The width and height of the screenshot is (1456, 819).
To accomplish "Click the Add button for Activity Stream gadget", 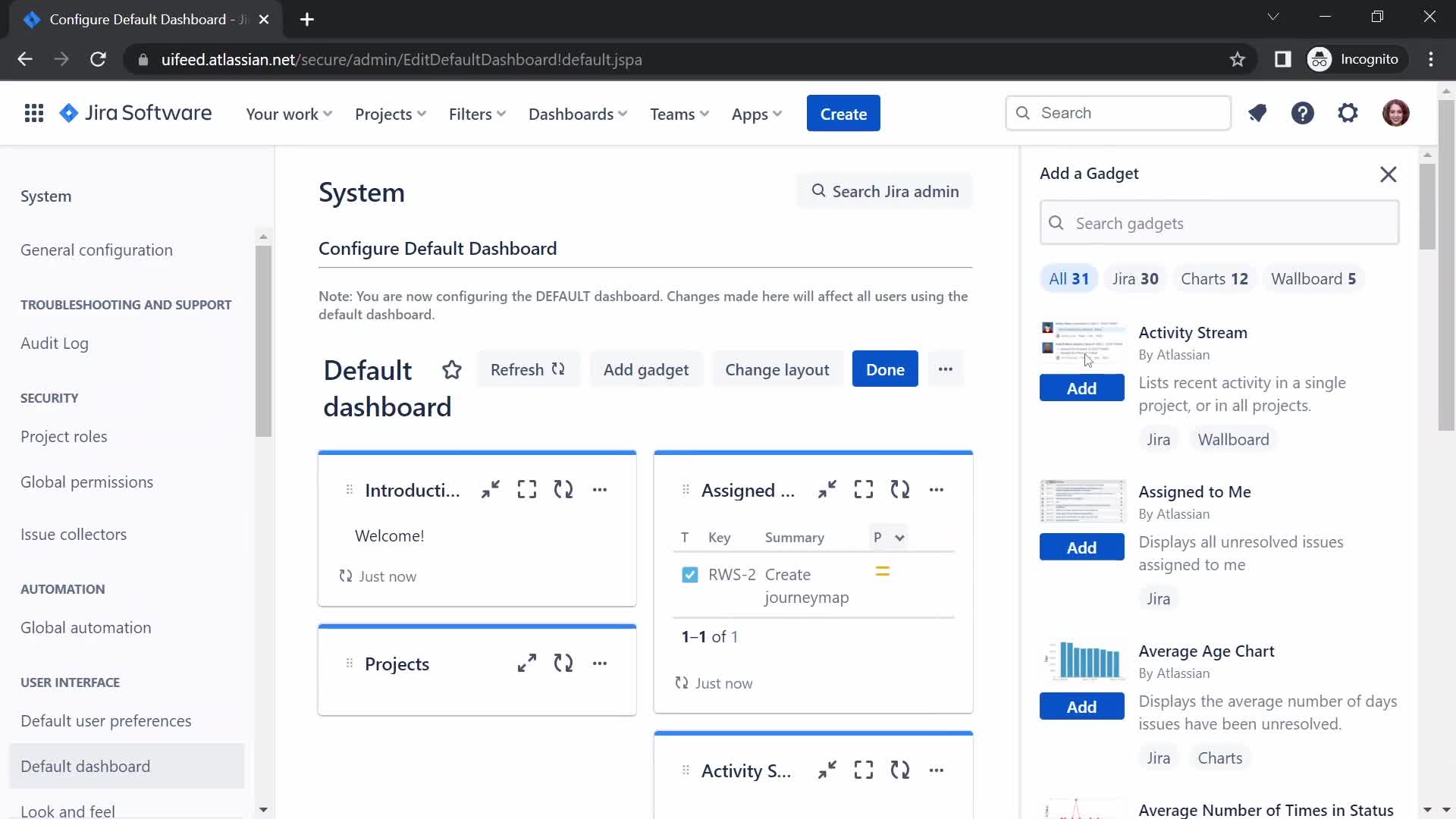I will pyautogui.click(x=1081, y=388).
